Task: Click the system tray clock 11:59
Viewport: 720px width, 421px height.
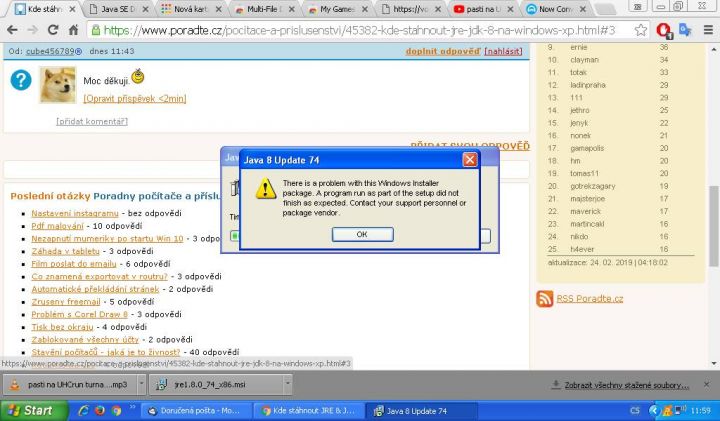Action: coord(701,410)
